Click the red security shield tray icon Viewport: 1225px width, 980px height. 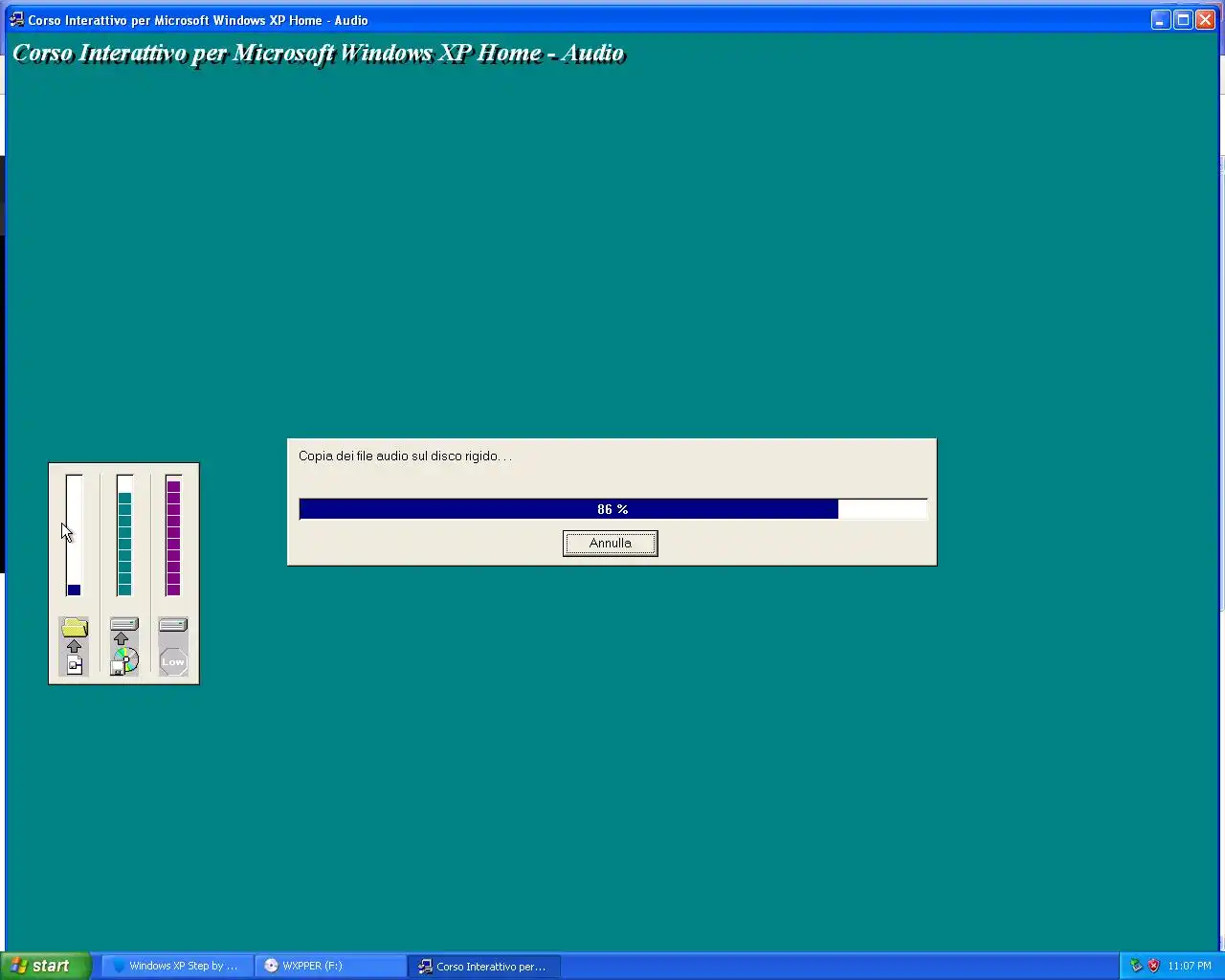coord(1153,966)
